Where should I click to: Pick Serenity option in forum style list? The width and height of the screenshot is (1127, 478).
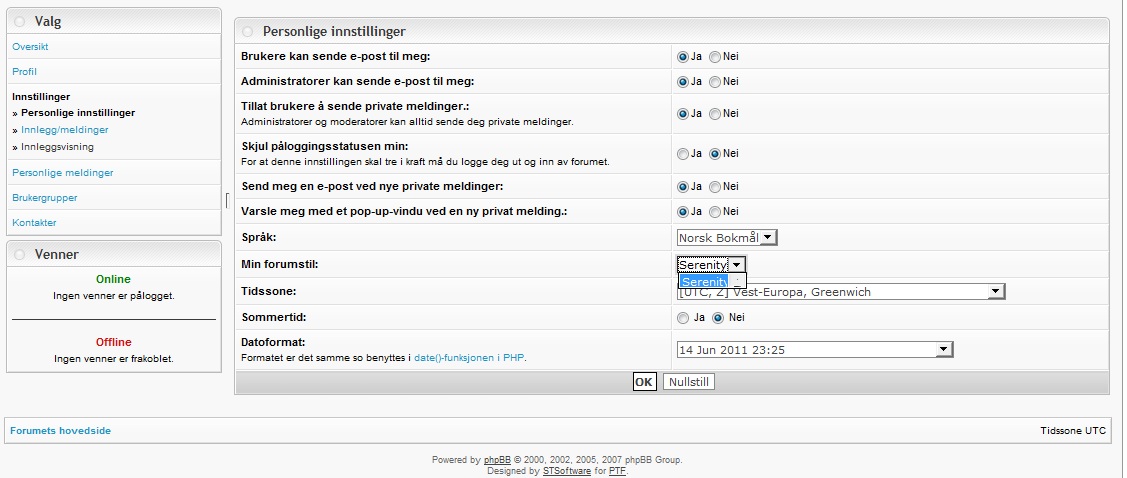(x=706, y=282)
